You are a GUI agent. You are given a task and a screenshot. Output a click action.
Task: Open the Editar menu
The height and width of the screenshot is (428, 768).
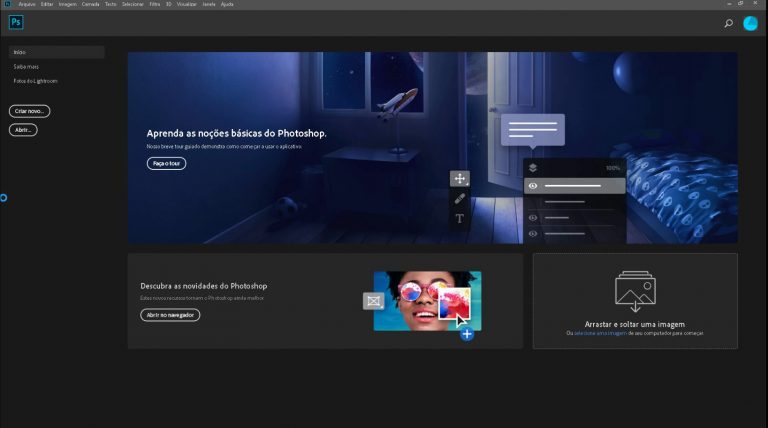[x=47, y=4]
